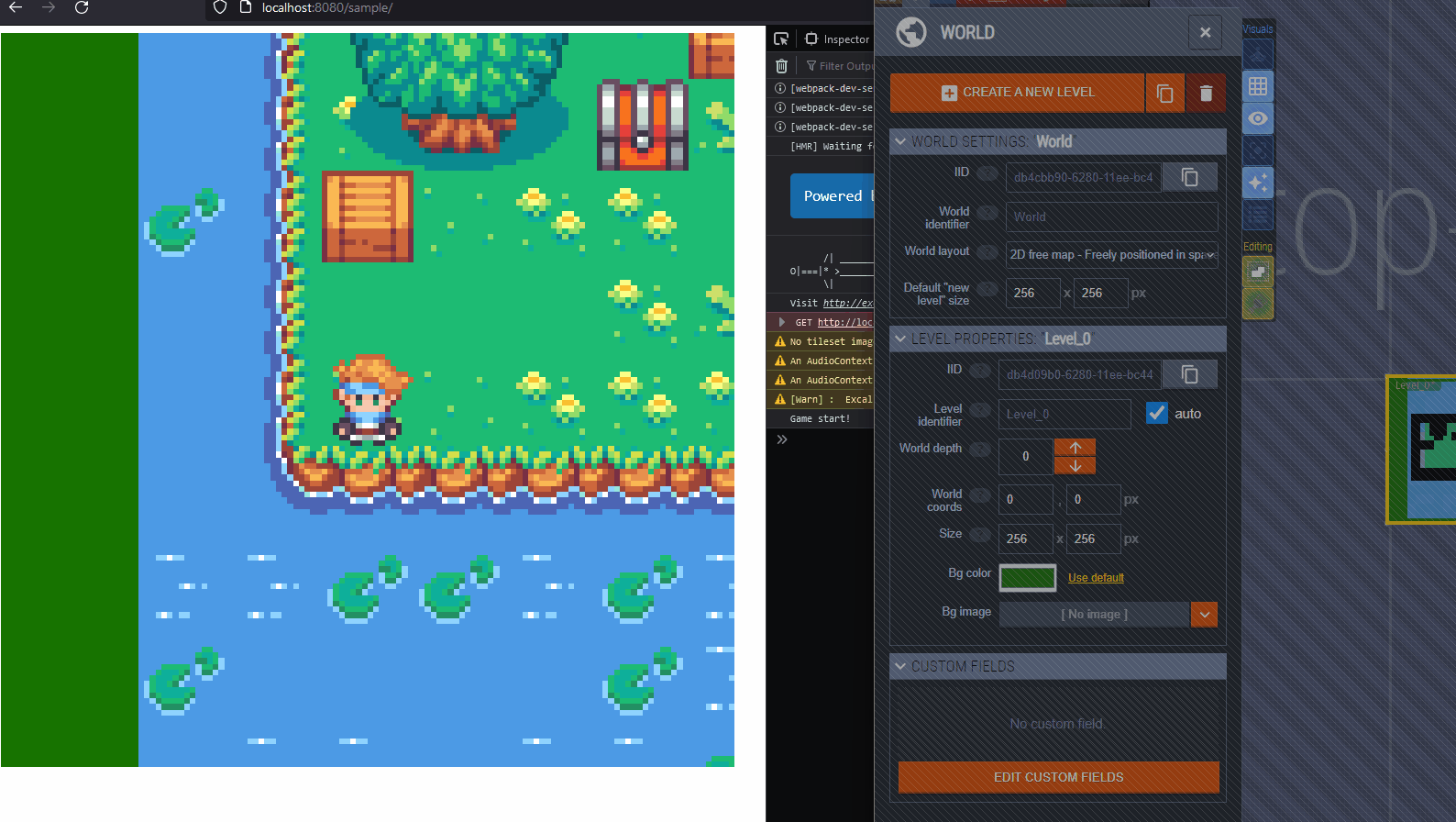Click the duplicate level icon beside Create button
Image resolution: width=1456 pixels, height=822 pixels.
(x=1164, y=94)
